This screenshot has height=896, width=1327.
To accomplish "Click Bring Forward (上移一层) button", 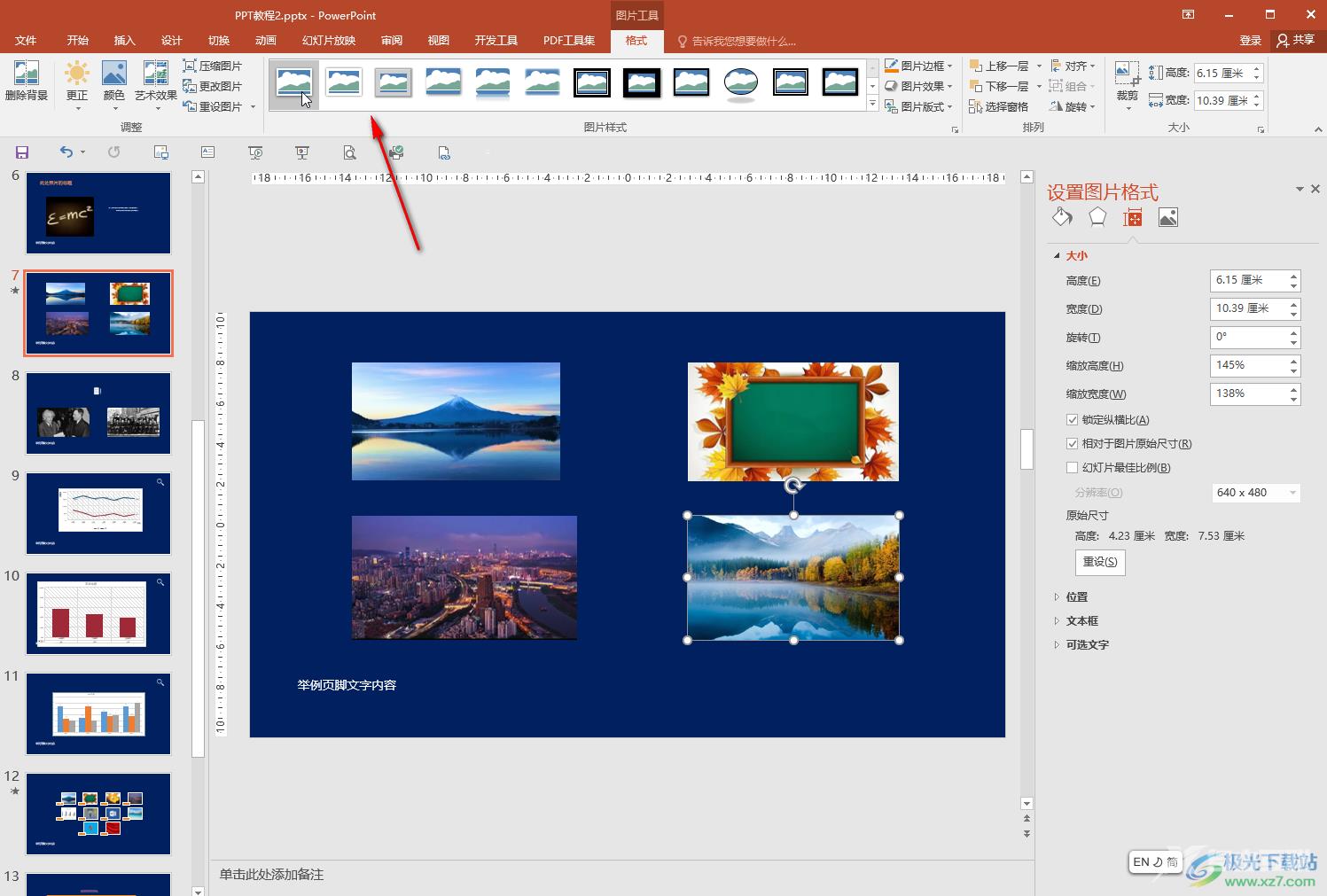I will pos(1000,66).
